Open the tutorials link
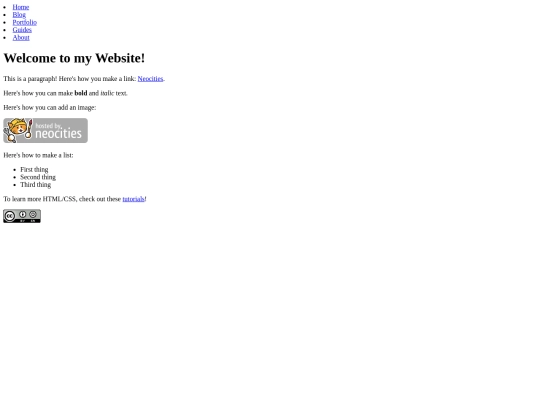This screenshot has height=405, width=540. click(x=133, y=199)
